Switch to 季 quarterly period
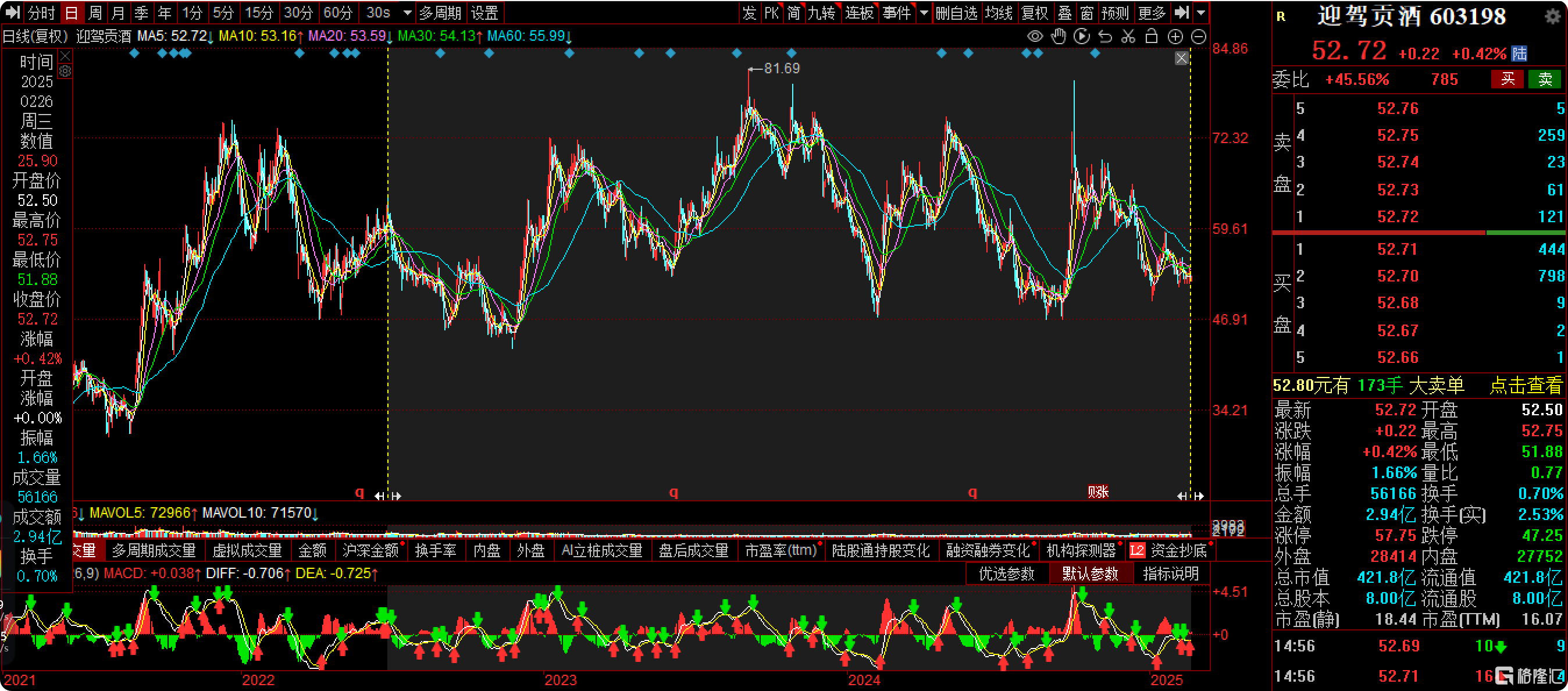 tap(141, 12)
